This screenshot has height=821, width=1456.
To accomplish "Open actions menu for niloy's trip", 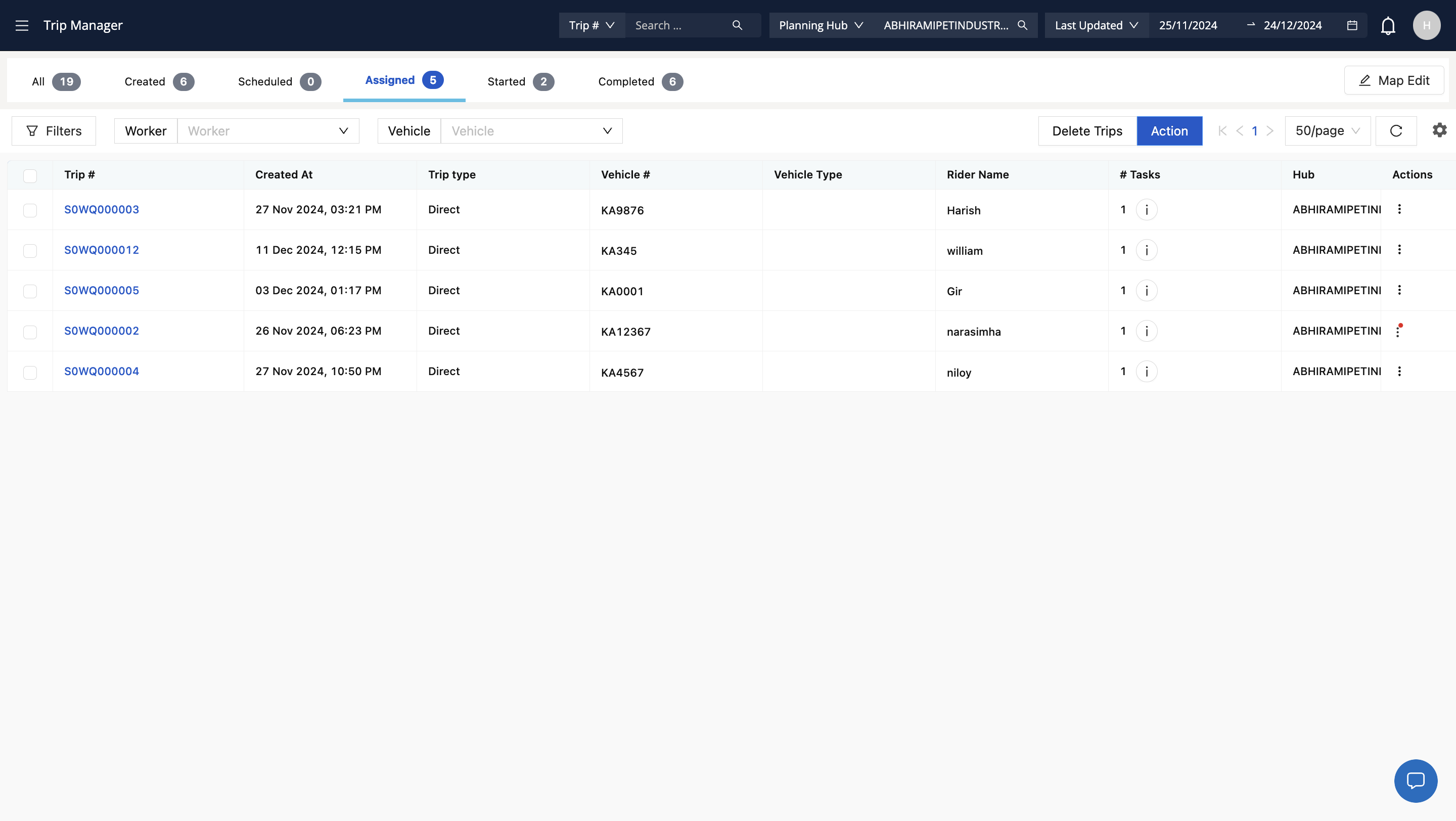I will [x=1399, y=372].
